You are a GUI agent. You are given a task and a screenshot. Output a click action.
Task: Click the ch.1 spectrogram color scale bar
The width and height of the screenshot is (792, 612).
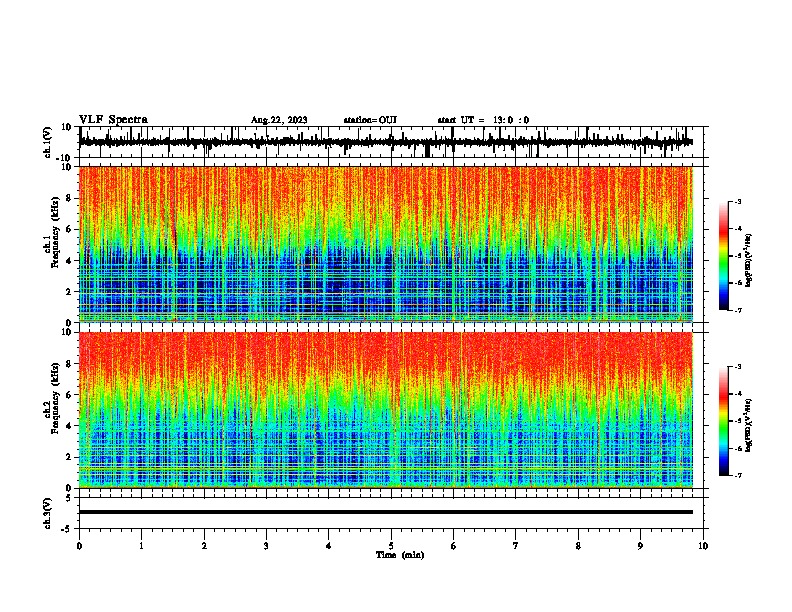(724, 256)
